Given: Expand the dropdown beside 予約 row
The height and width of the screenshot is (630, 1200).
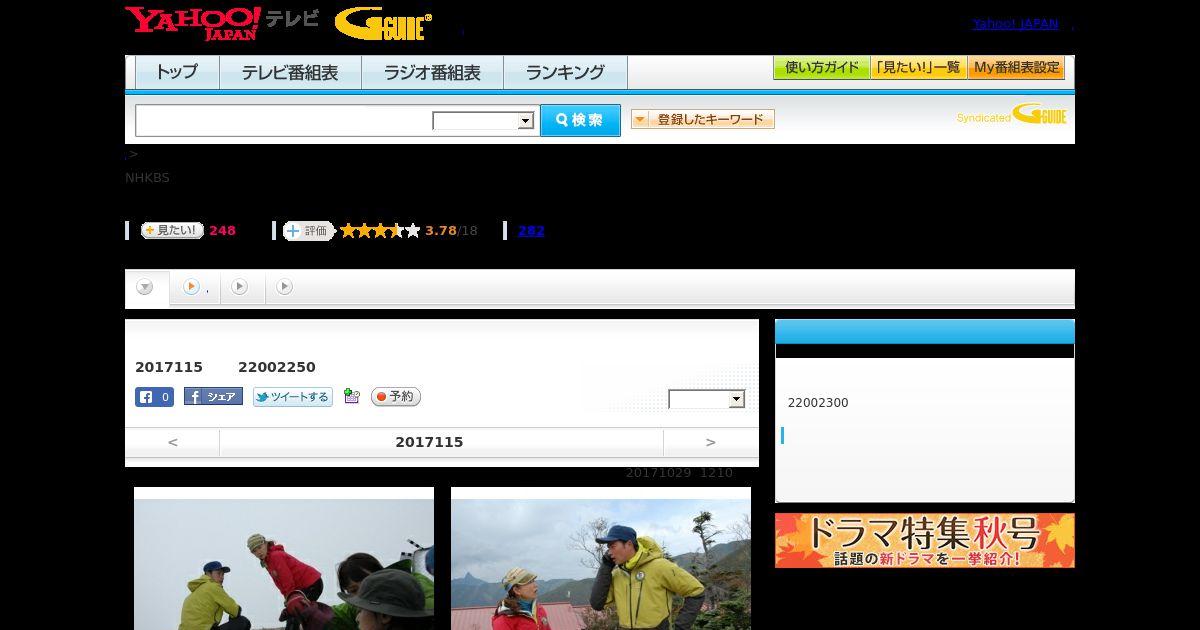Looking at the screenshot, I should click(x=707, y=399).
